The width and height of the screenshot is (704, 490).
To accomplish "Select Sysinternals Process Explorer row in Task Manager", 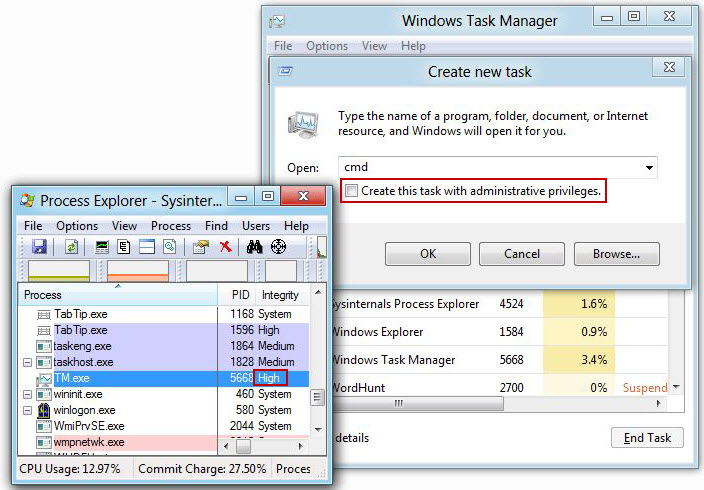I will coord(501,304).
